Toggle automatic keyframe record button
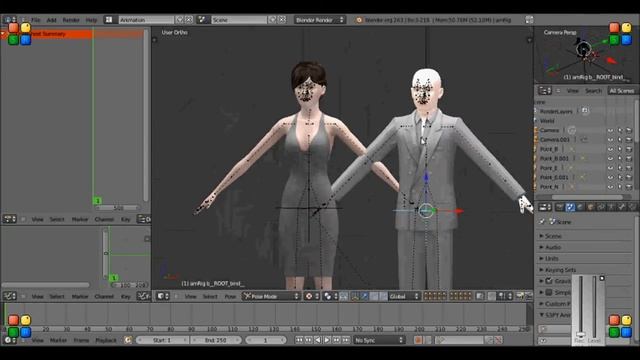This screenshot has height=360, width=640. pyautogui.click(x=418, y=340)
